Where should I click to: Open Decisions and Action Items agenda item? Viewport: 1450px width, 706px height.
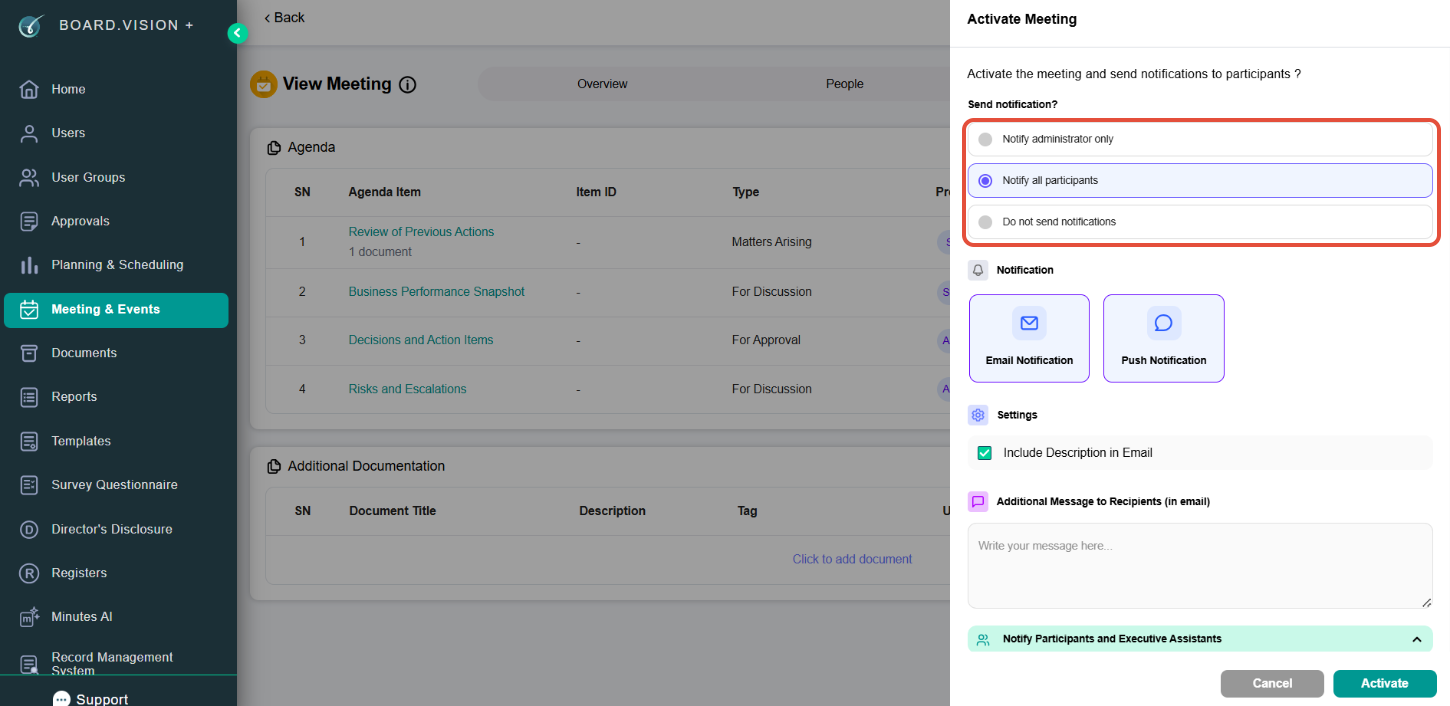[x=421, y=340]
